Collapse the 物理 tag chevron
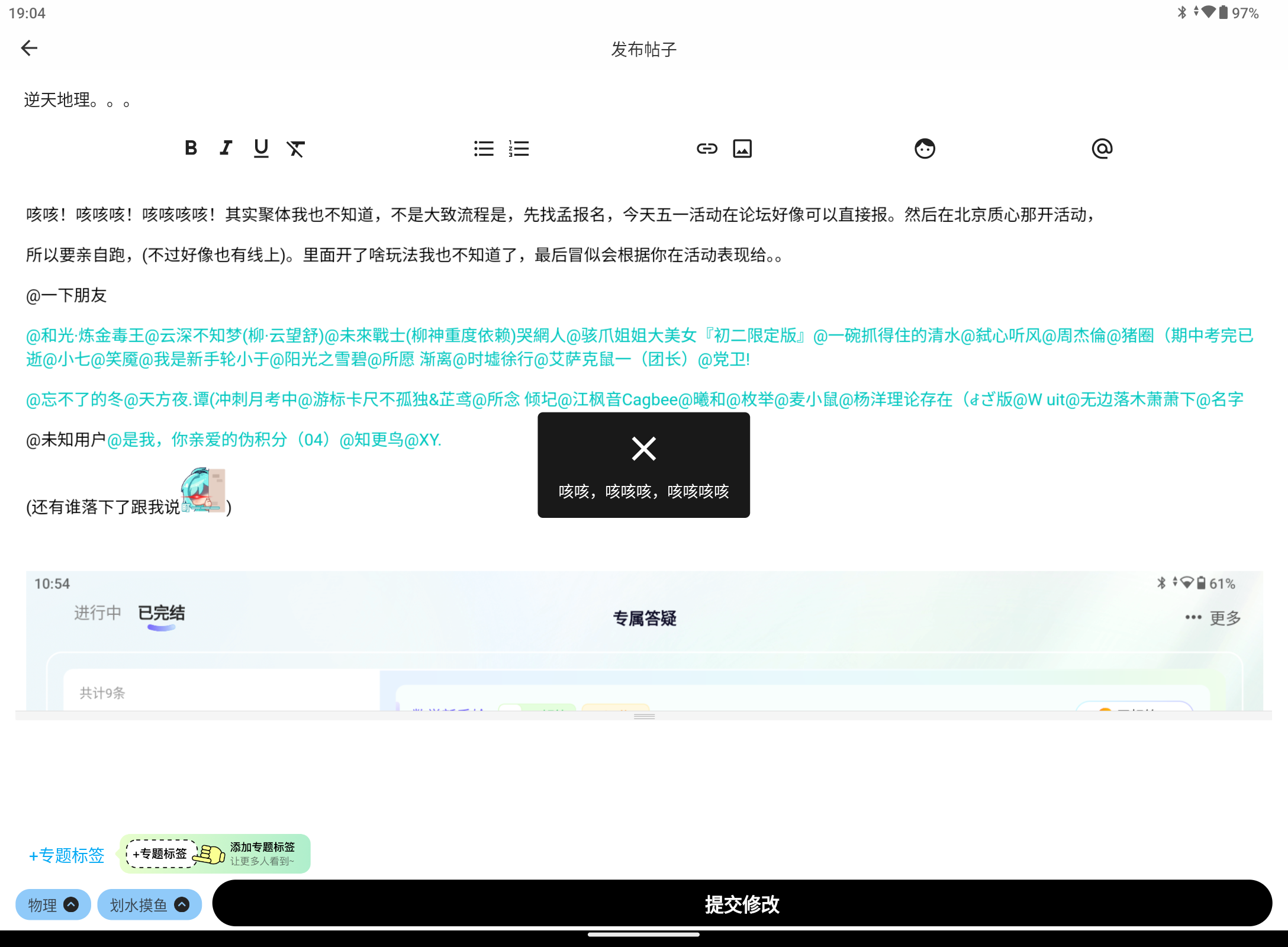 point(70,904)
